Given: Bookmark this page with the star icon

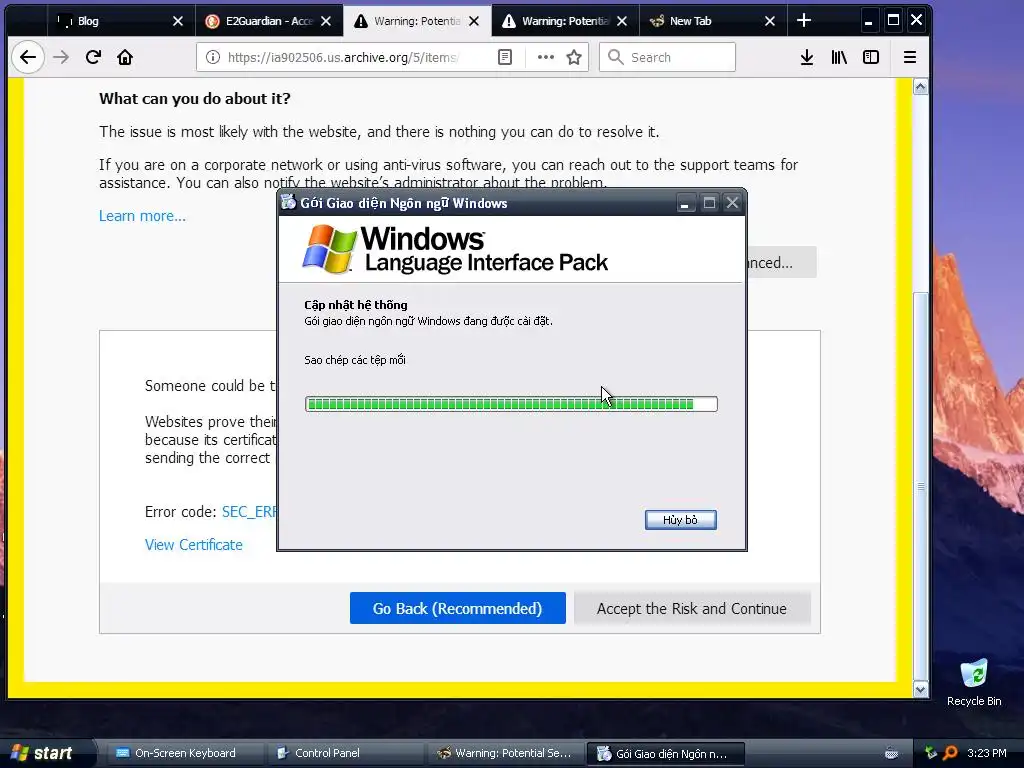Looking at the screenshot, I should pos(574,57).
